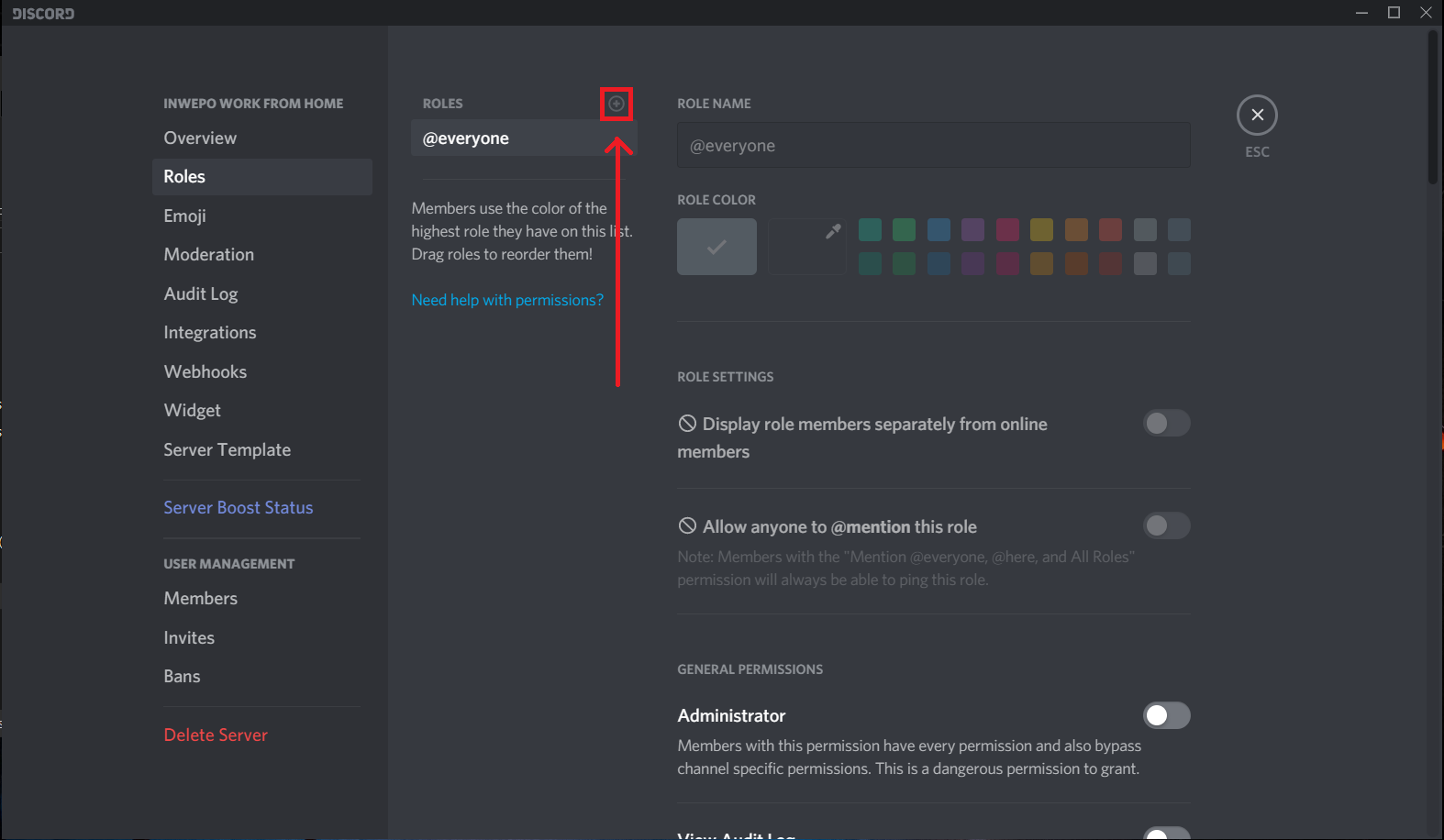Select the default gray role color checkmark
Image resolution: width=1444 pixels, height=840 pixels.
(716, 247)
